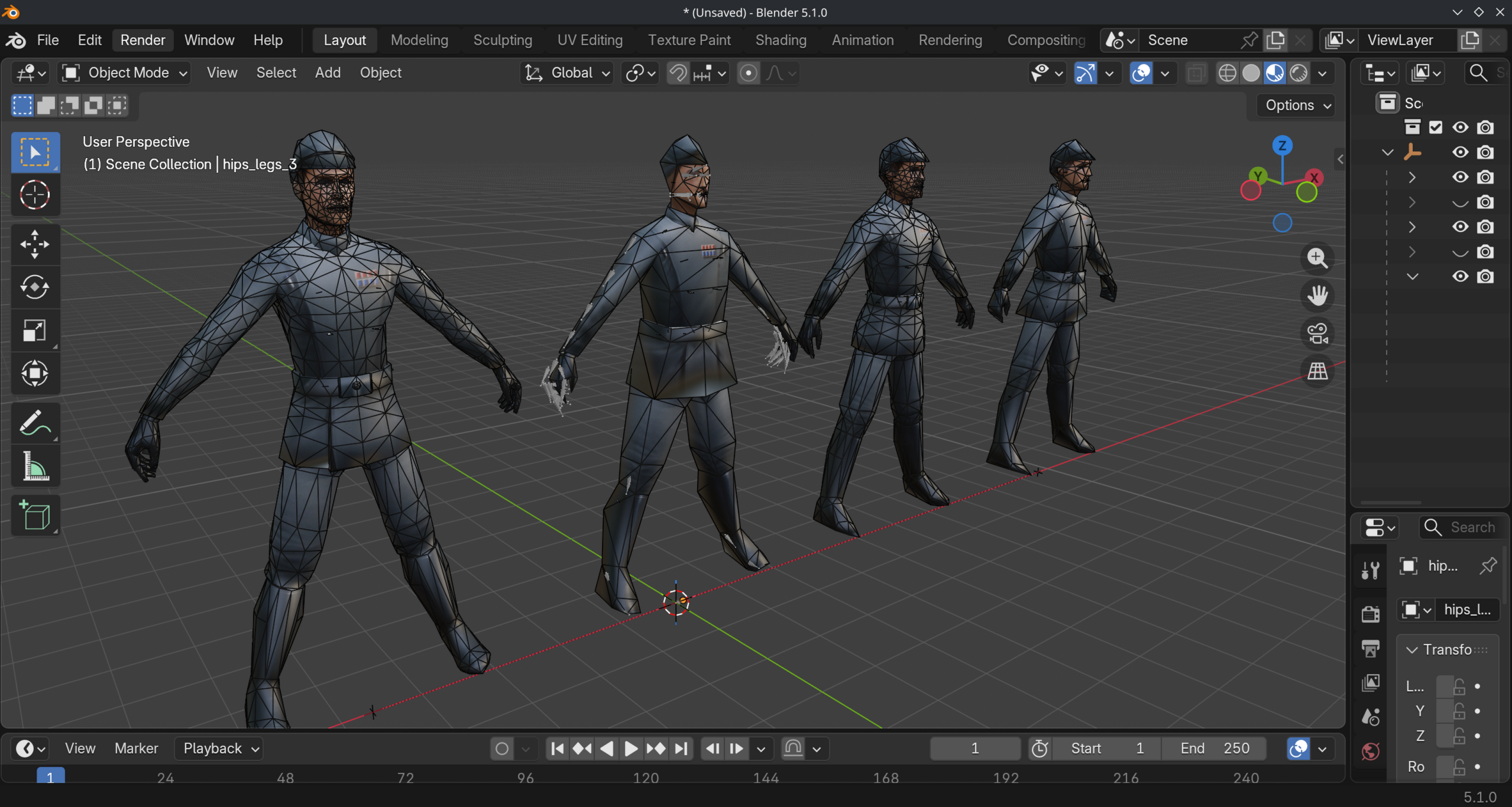Toggle auto keying record button
This screenshot has width=1512, height=807.
(x=502, y=748)
